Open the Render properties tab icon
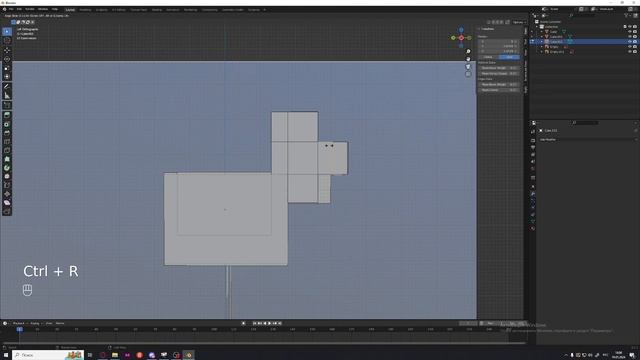The image size is (640, 360). pyautogui.click(x=533, y=140)
